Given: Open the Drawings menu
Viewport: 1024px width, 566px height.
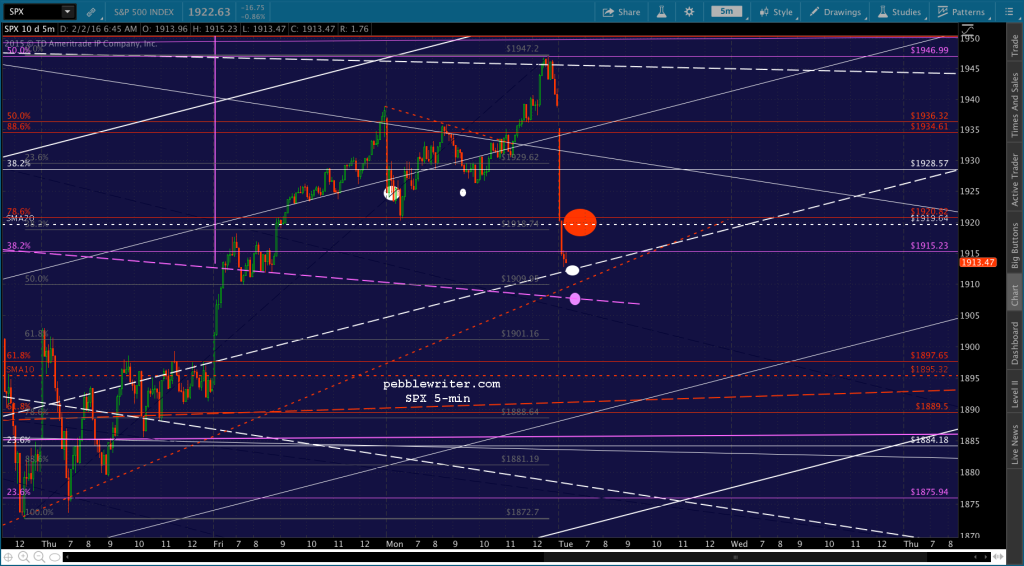Looking at the screenshot, I should click(835, 12).
